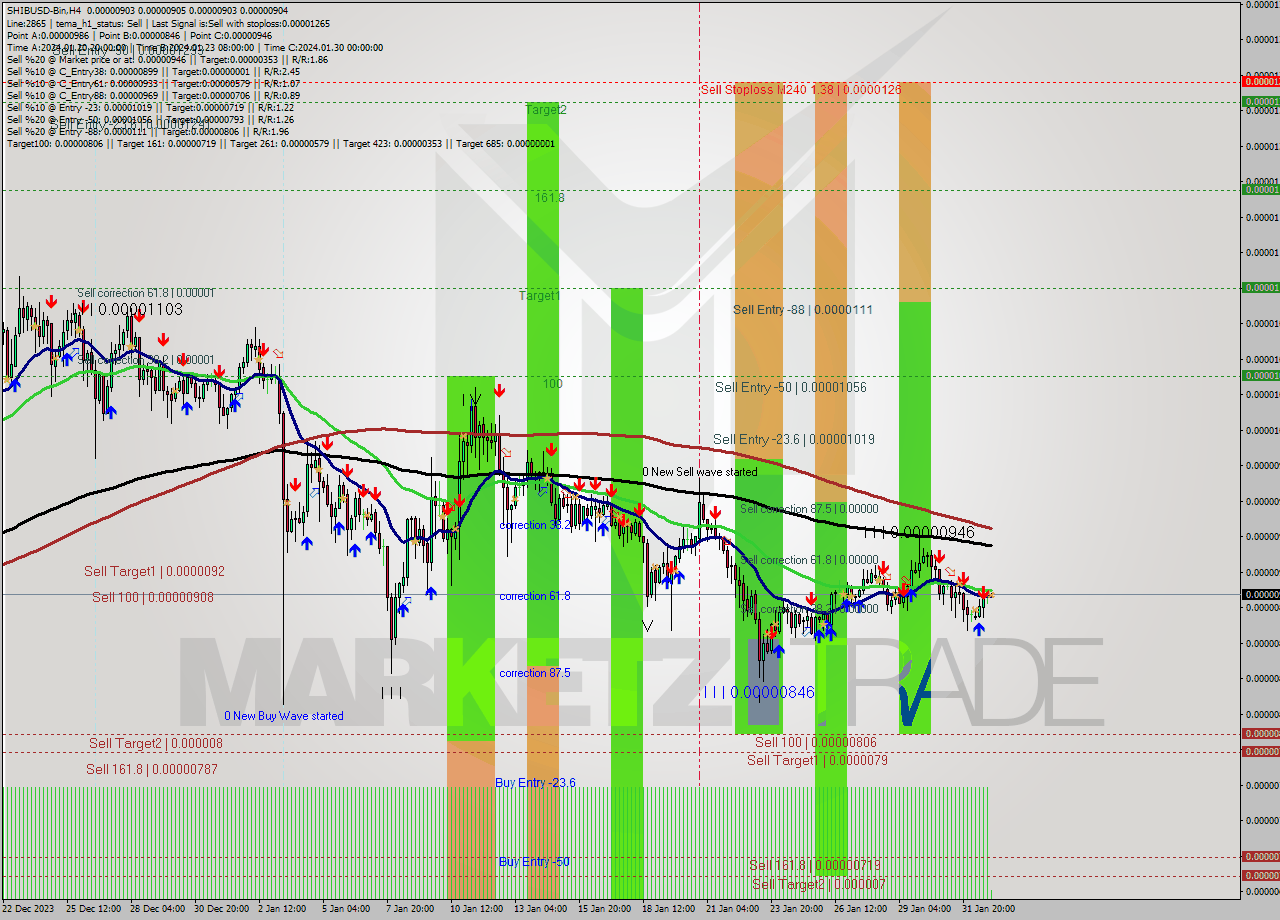
Task: Click the 'Target1' label on green column
Action: coord(540,296)
